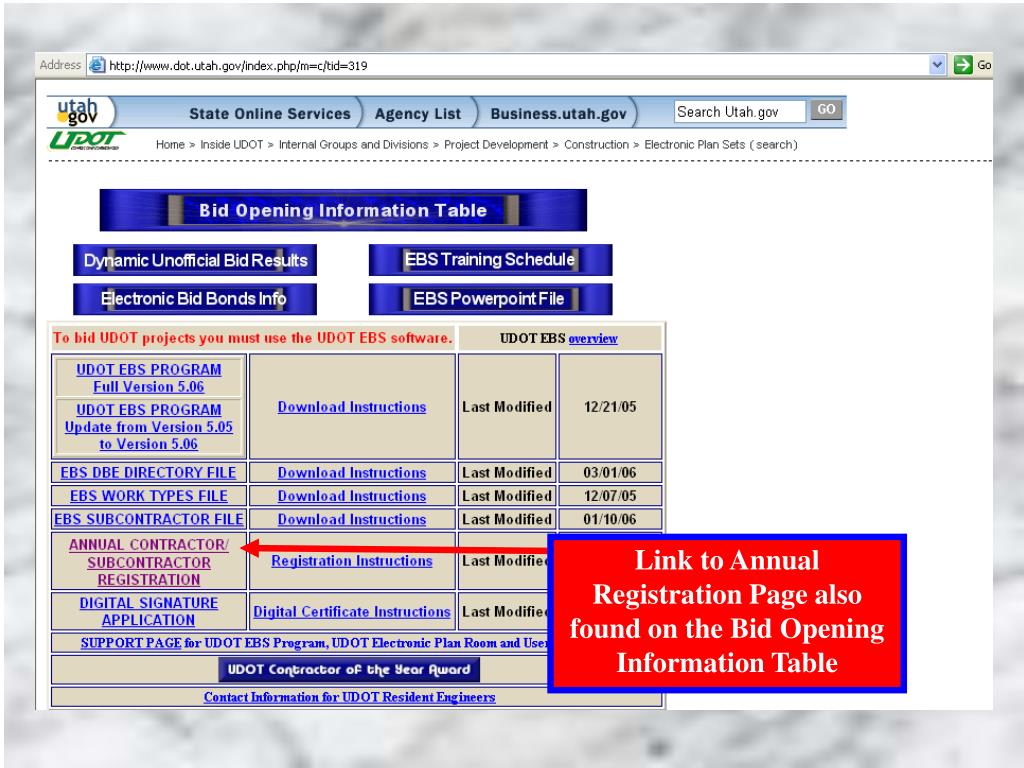Click the 01/10/06 date cell
The width and height of the screenshot is (1024, 768).
(610, 520)
